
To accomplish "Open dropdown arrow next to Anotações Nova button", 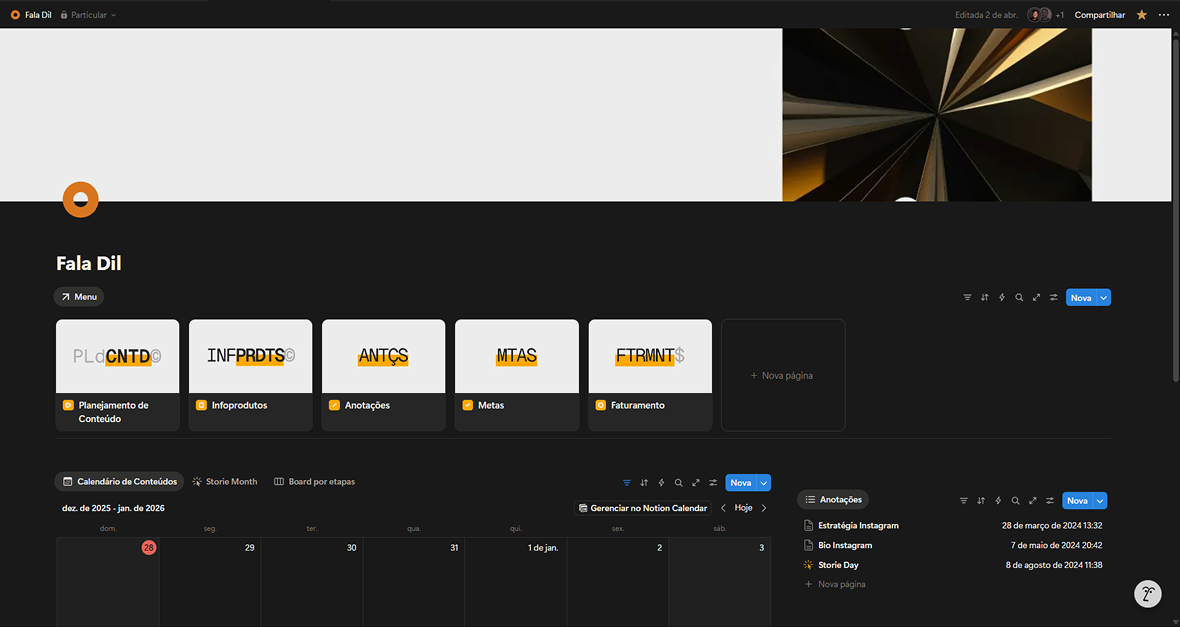I will point(1100,501).
